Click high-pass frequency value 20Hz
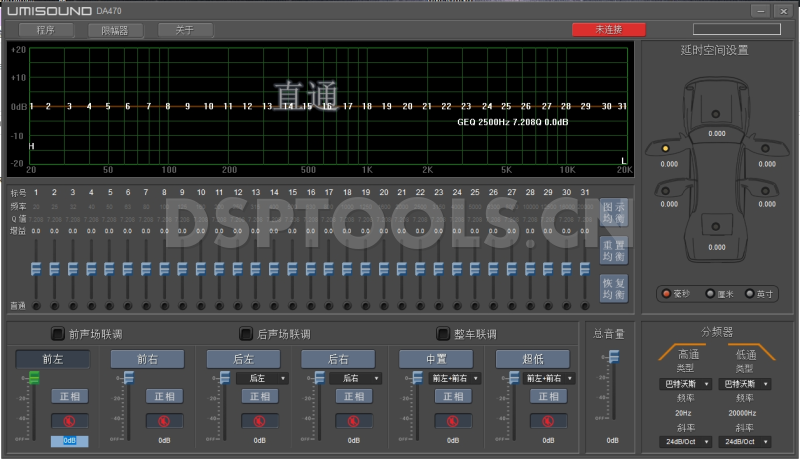The image size is (800, 460). click(683, 413)
